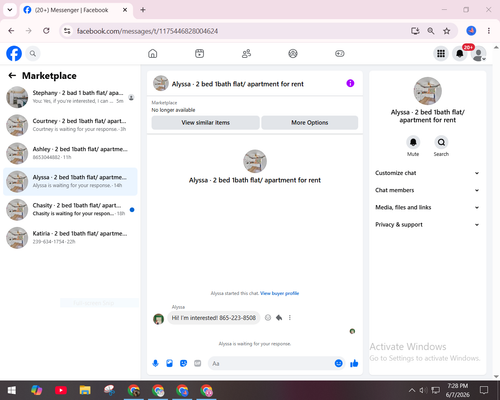Go back from Marketplace with arrow
Viewport: 500px width, 400px height.
click(12, 76)
